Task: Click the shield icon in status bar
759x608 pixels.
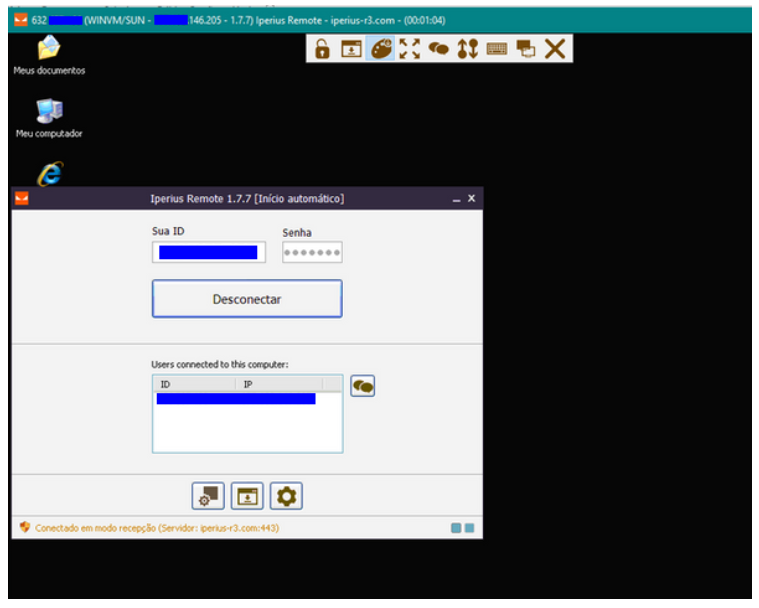Action: pos(25,527)
